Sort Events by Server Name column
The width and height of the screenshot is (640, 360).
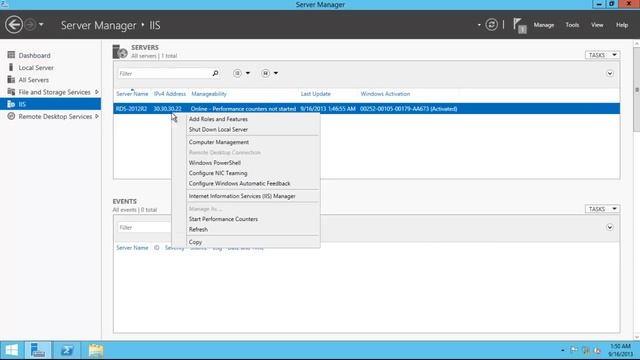pos(132,248)
